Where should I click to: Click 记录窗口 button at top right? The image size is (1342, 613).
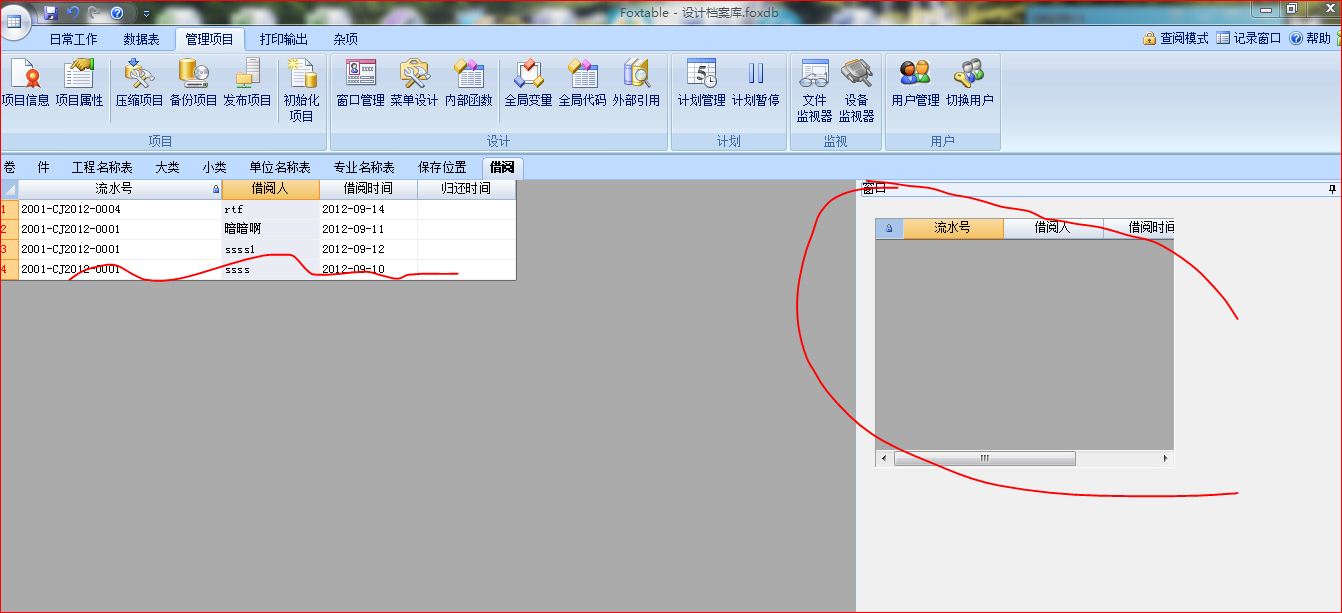(x=1249, y=39)
